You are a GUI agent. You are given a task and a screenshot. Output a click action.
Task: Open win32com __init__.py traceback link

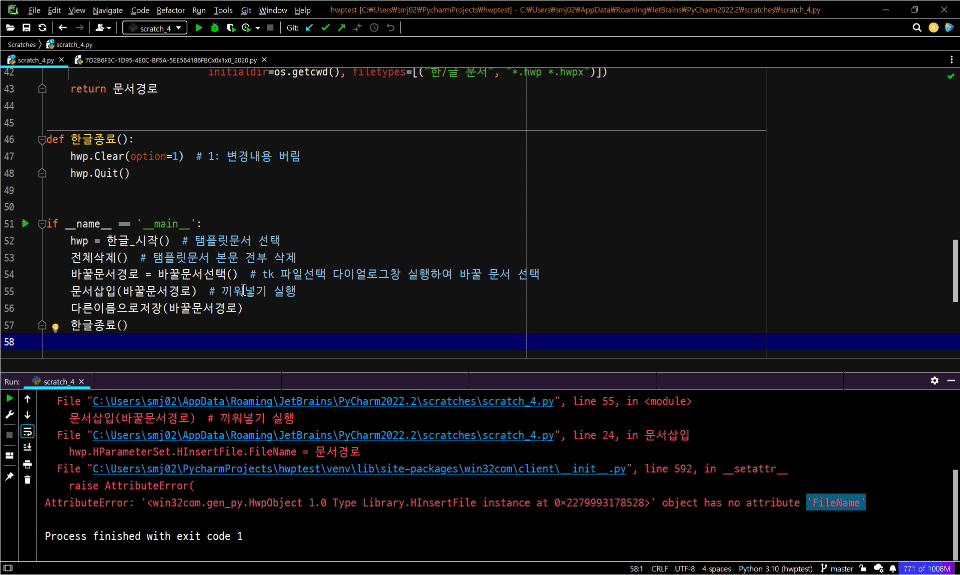tap(359, 468)
